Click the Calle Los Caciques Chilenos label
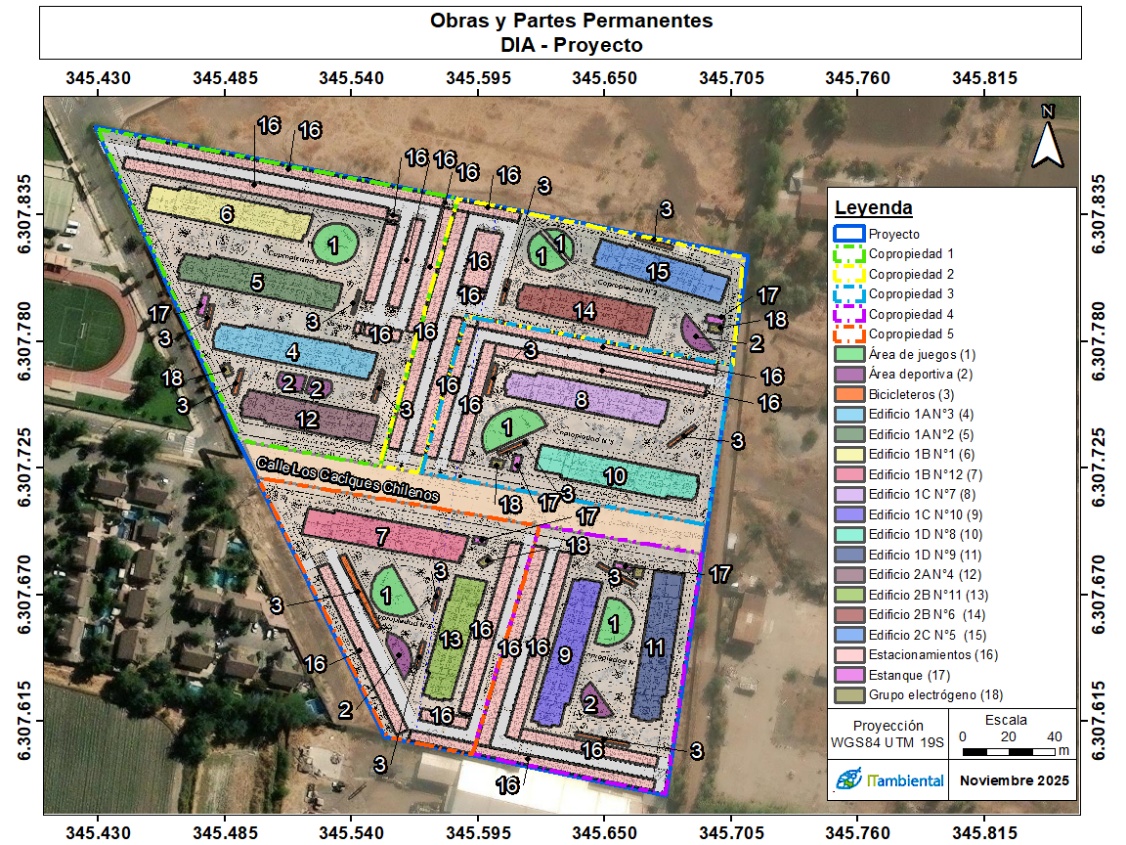1126x845 pixels. point(347,480)
